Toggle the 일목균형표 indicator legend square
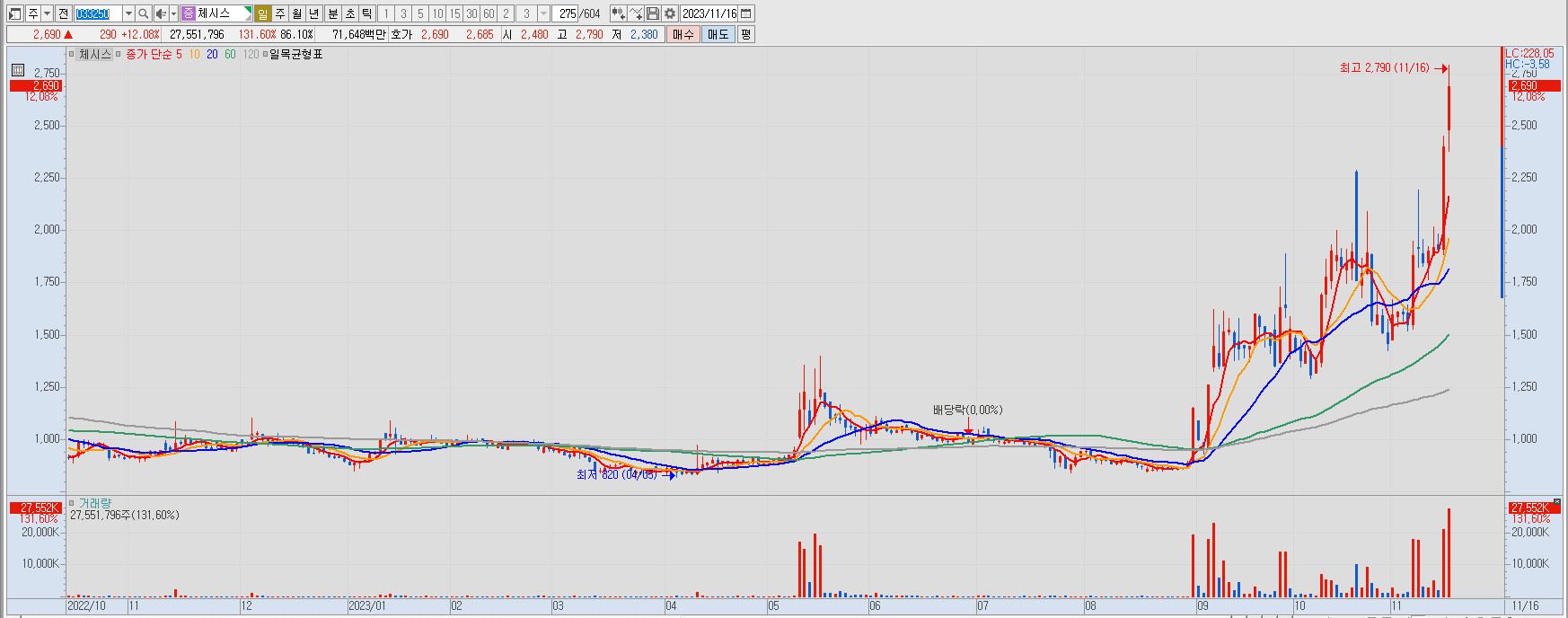Screen dimensions: 1568x618 click(x=265, y=55)
